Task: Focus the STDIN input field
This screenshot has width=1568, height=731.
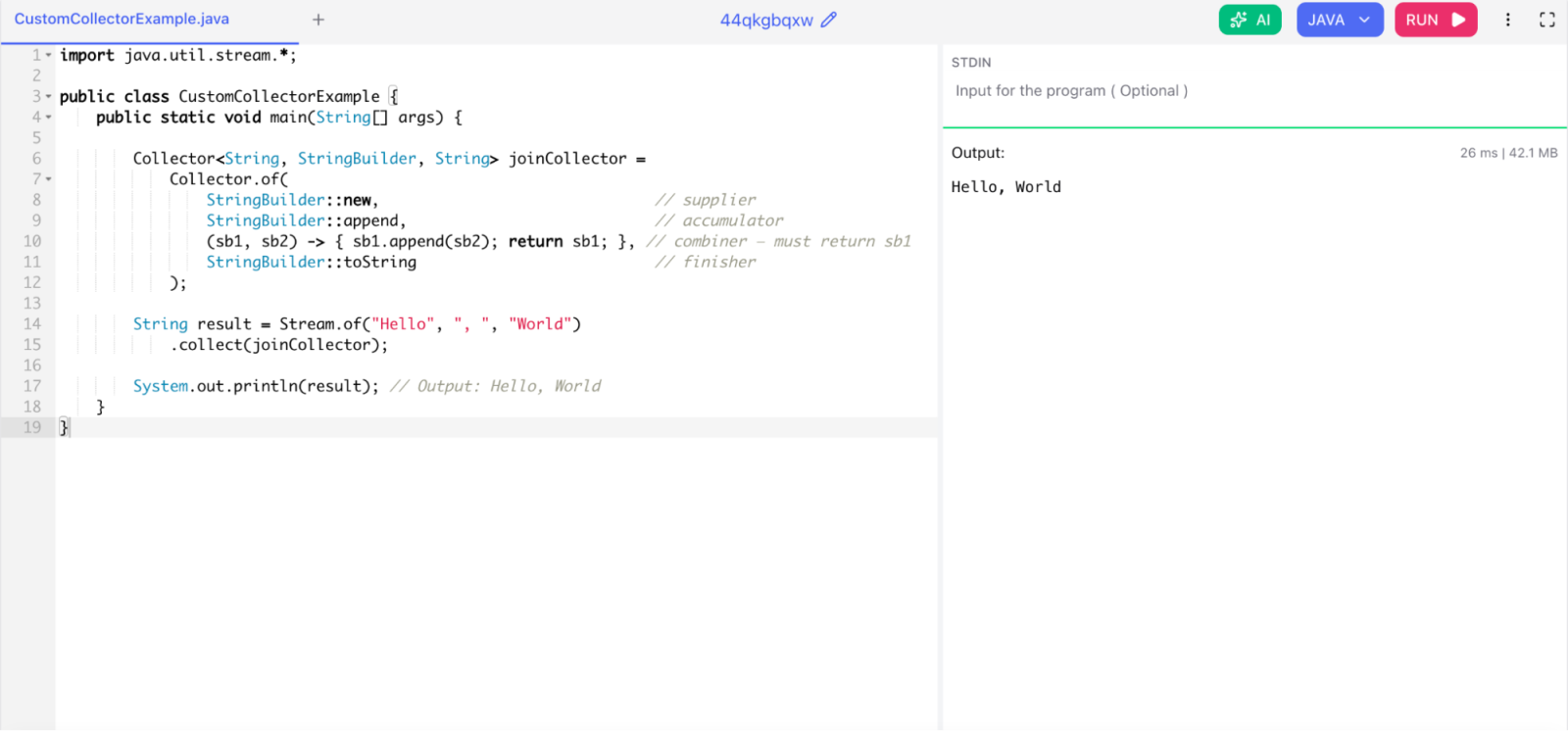Action: tap(1254, 91)
